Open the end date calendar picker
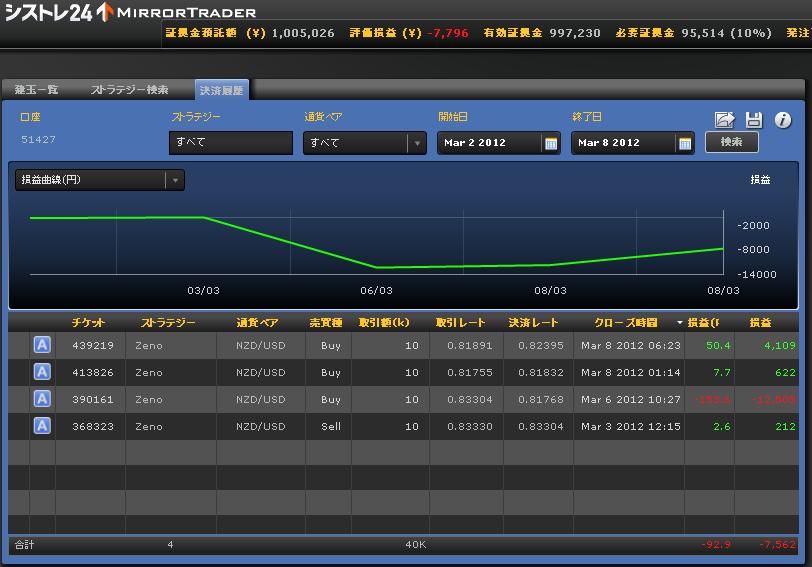This screenshot has width=812, height=567. pyautogui.click(x=685, y=143)
